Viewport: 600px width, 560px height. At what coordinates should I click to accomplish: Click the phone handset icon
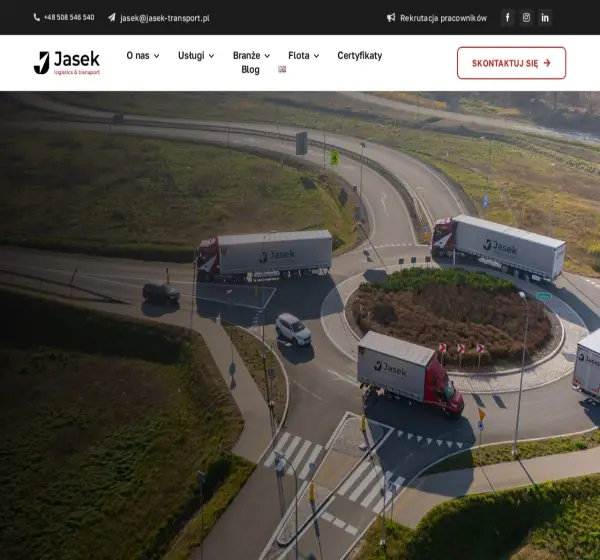[36, 18]
